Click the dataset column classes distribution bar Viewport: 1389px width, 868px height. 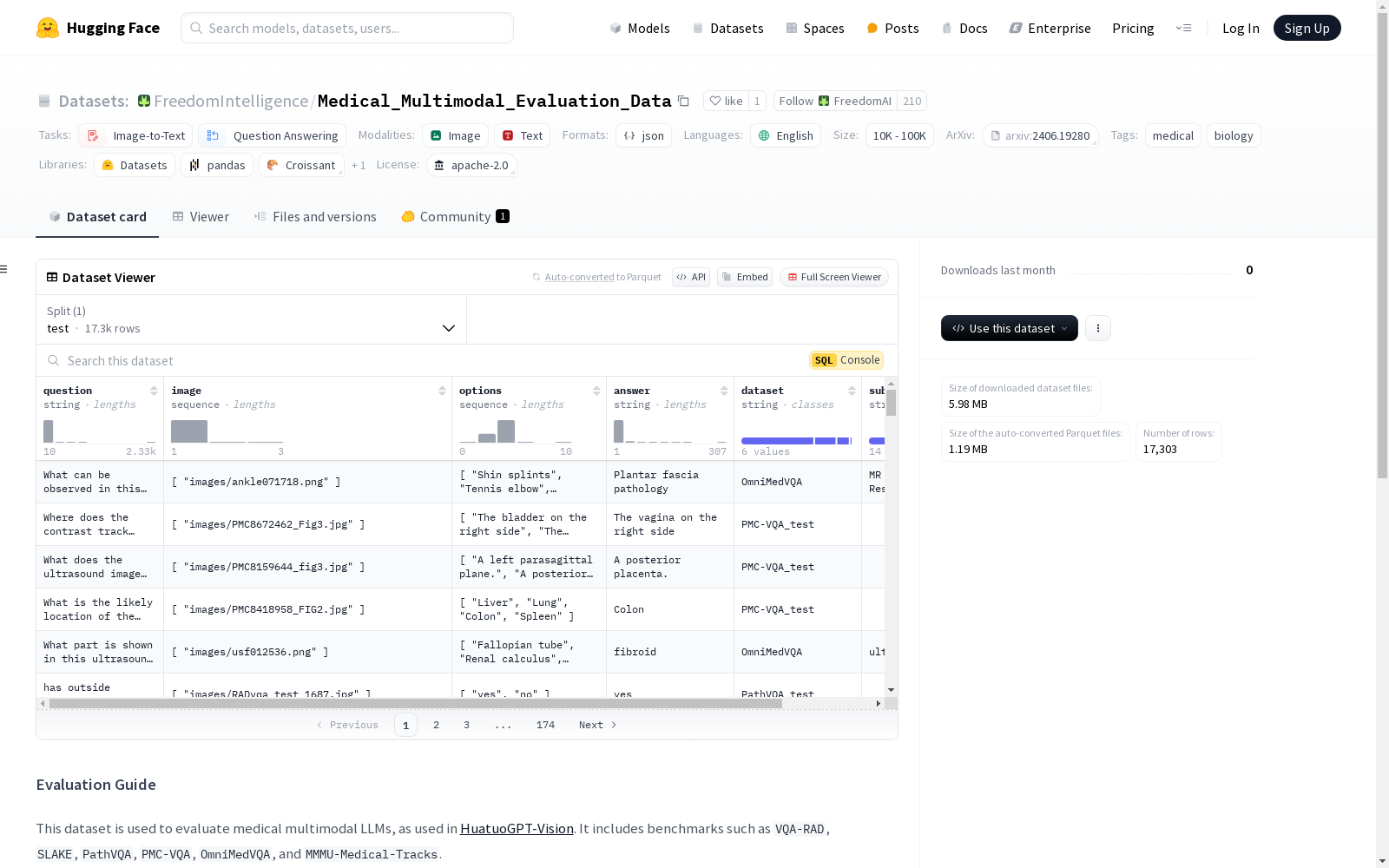(x=797, y=441)
